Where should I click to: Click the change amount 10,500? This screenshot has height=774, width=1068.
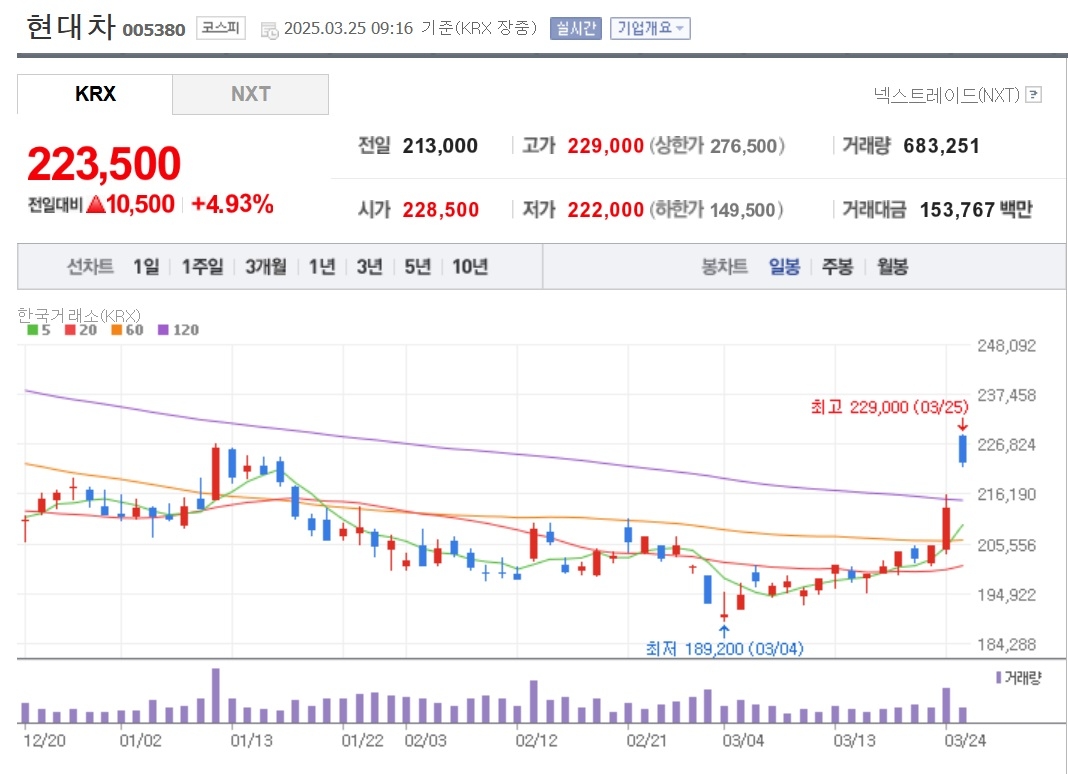tap(140, 204)
